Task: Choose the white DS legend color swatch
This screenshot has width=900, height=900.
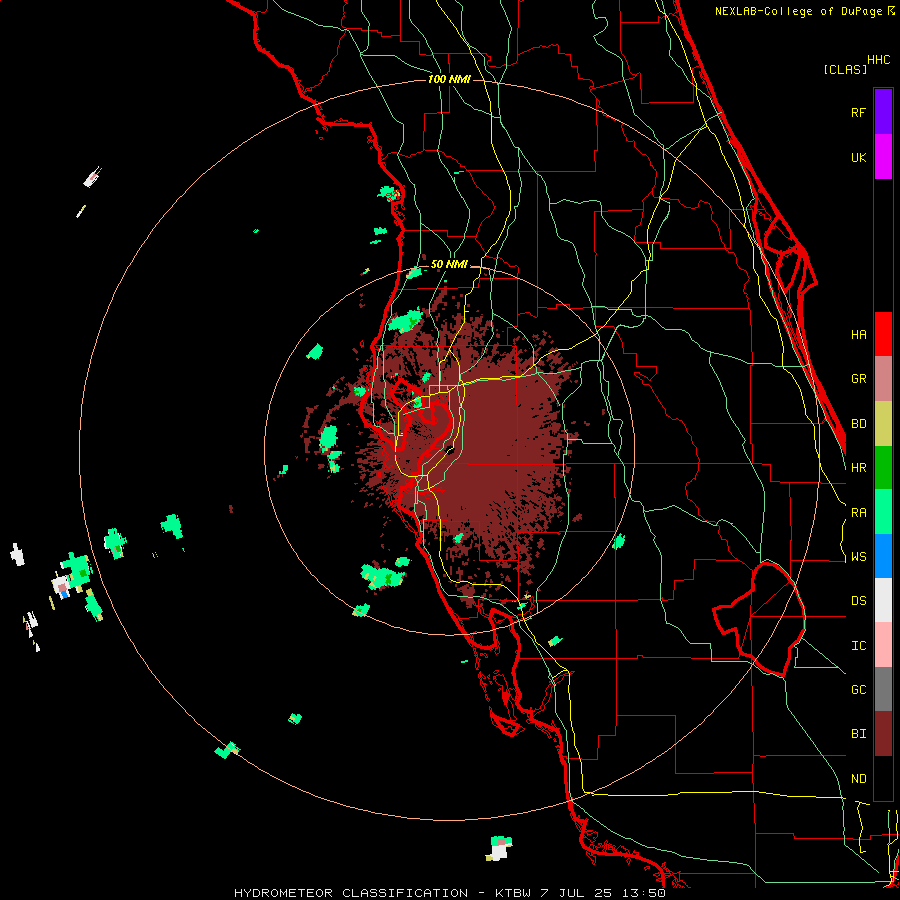Action: point(883,600)
